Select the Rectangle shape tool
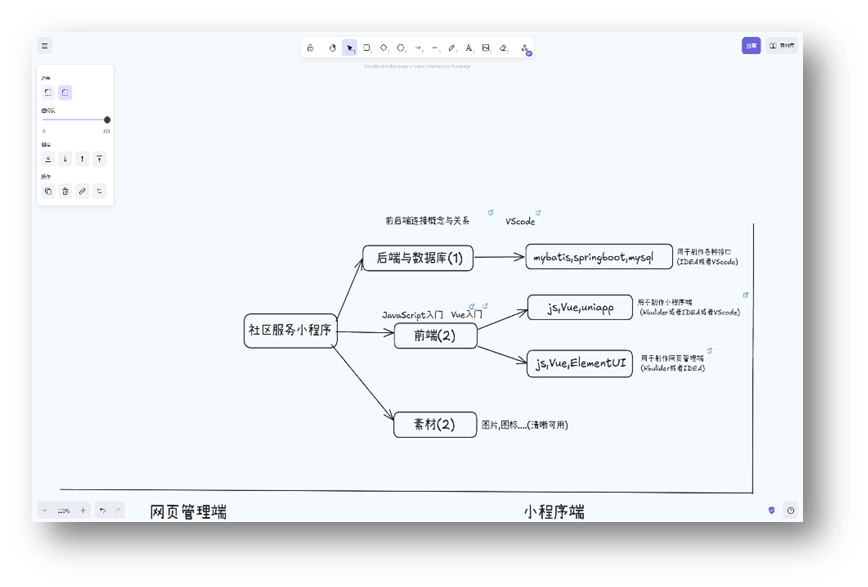 pyautogui.click(x=367, y=47)
